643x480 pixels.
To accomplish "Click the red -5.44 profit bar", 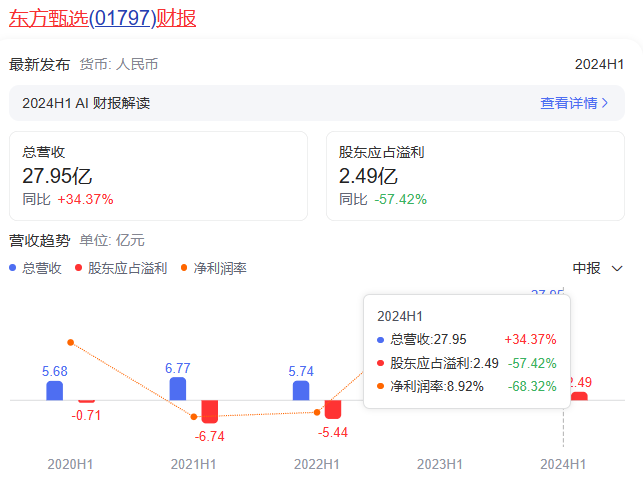I will [x=333, y=409].
